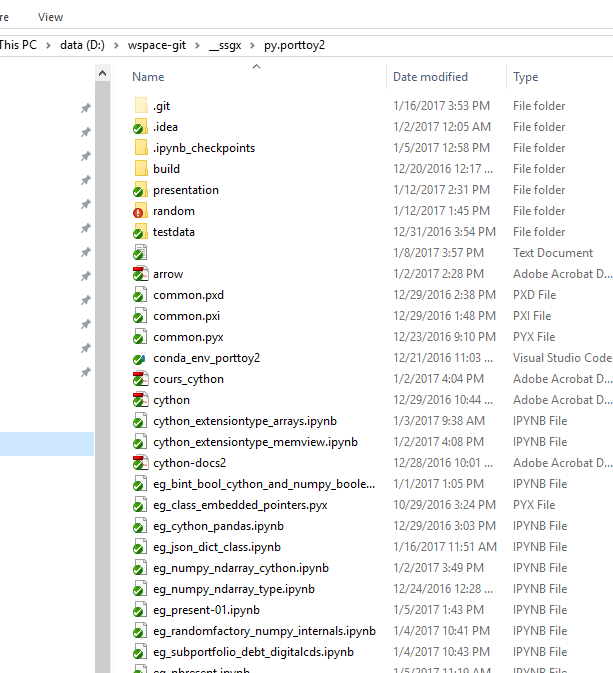The width and height of the screenshot is (613, 673).
Task: Click the 'PXD File' type cell
Action: click(534, 295)
